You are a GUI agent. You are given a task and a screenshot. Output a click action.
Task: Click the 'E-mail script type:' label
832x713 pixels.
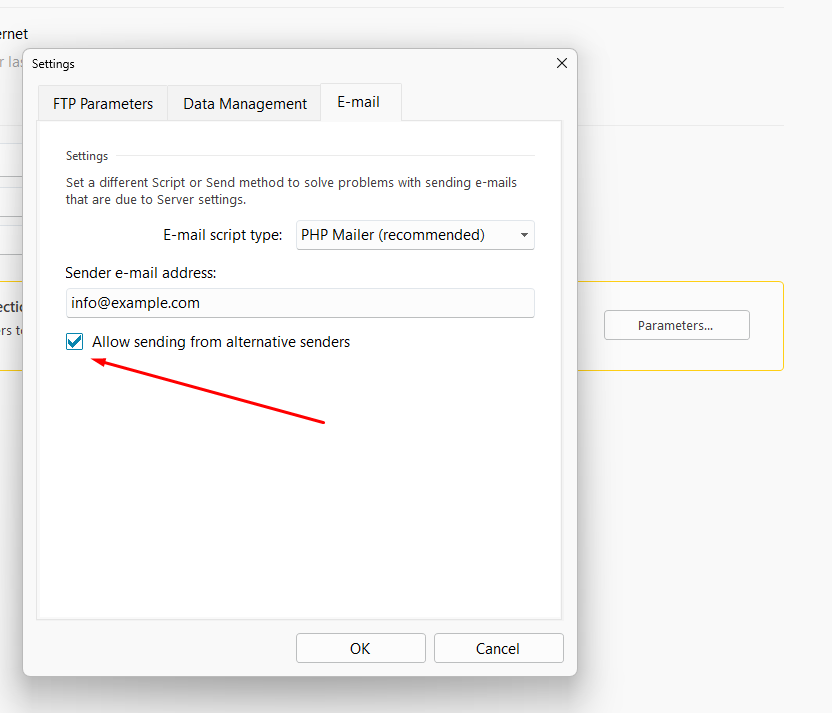point(223,235)
